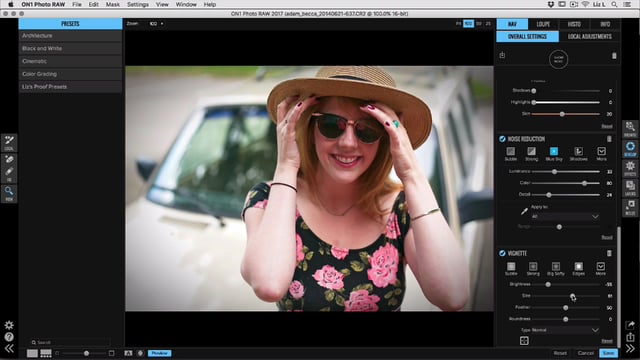Switch to the Info tab
Viewport: 640px width, 360px height.
[605, 24]
